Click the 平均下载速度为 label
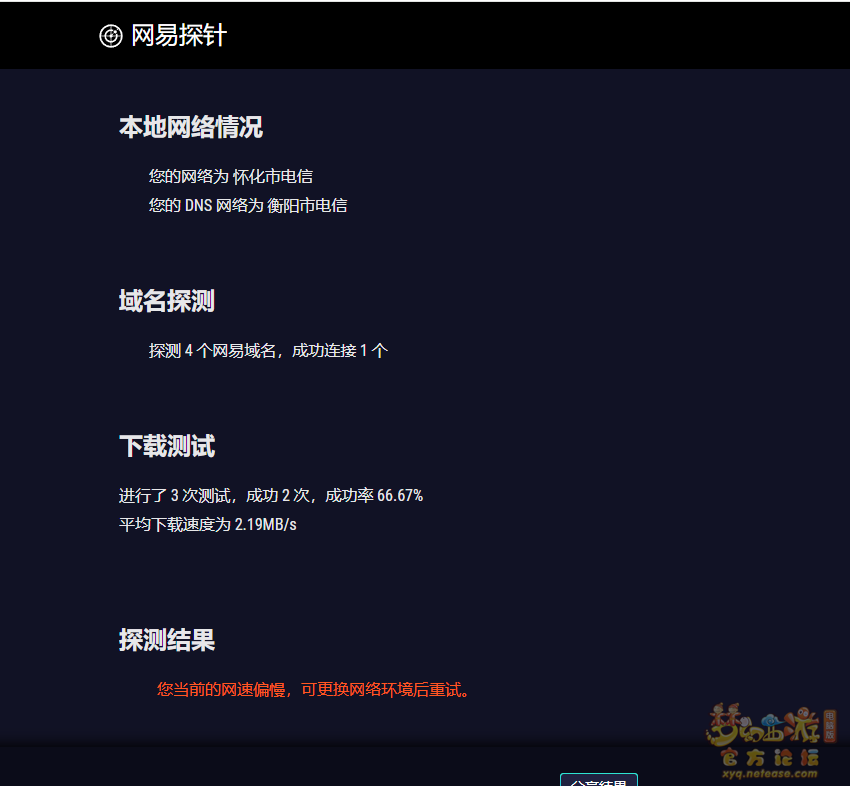 tap(175, 525)
